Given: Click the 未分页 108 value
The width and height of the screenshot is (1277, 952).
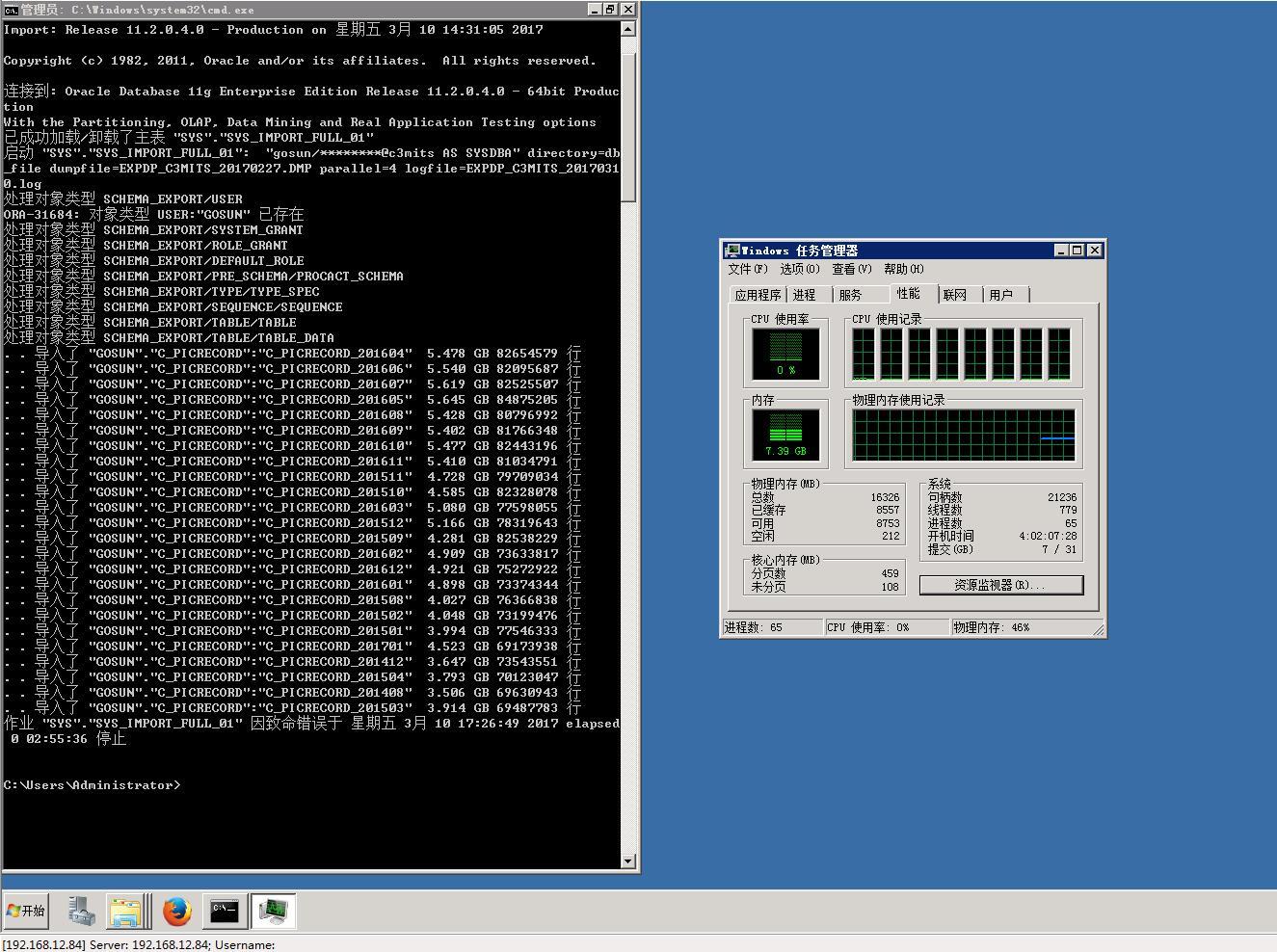Looking at the screenshot, I should (x=890, y=587).
